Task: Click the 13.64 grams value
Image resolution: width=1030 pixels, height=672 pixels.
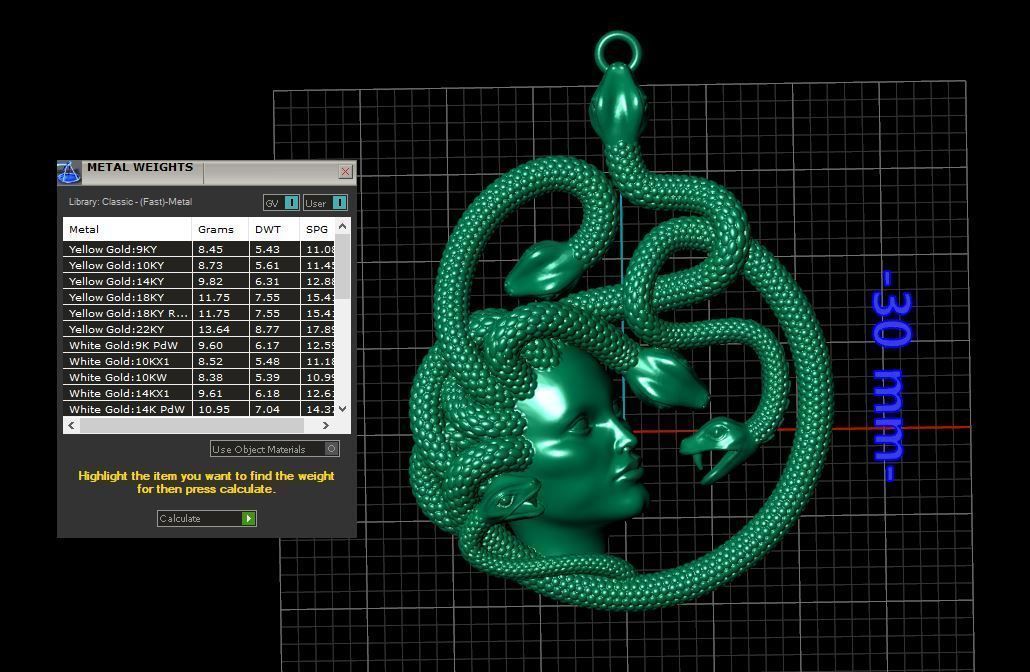Action: pyautogui.click(x=214, y=330)
